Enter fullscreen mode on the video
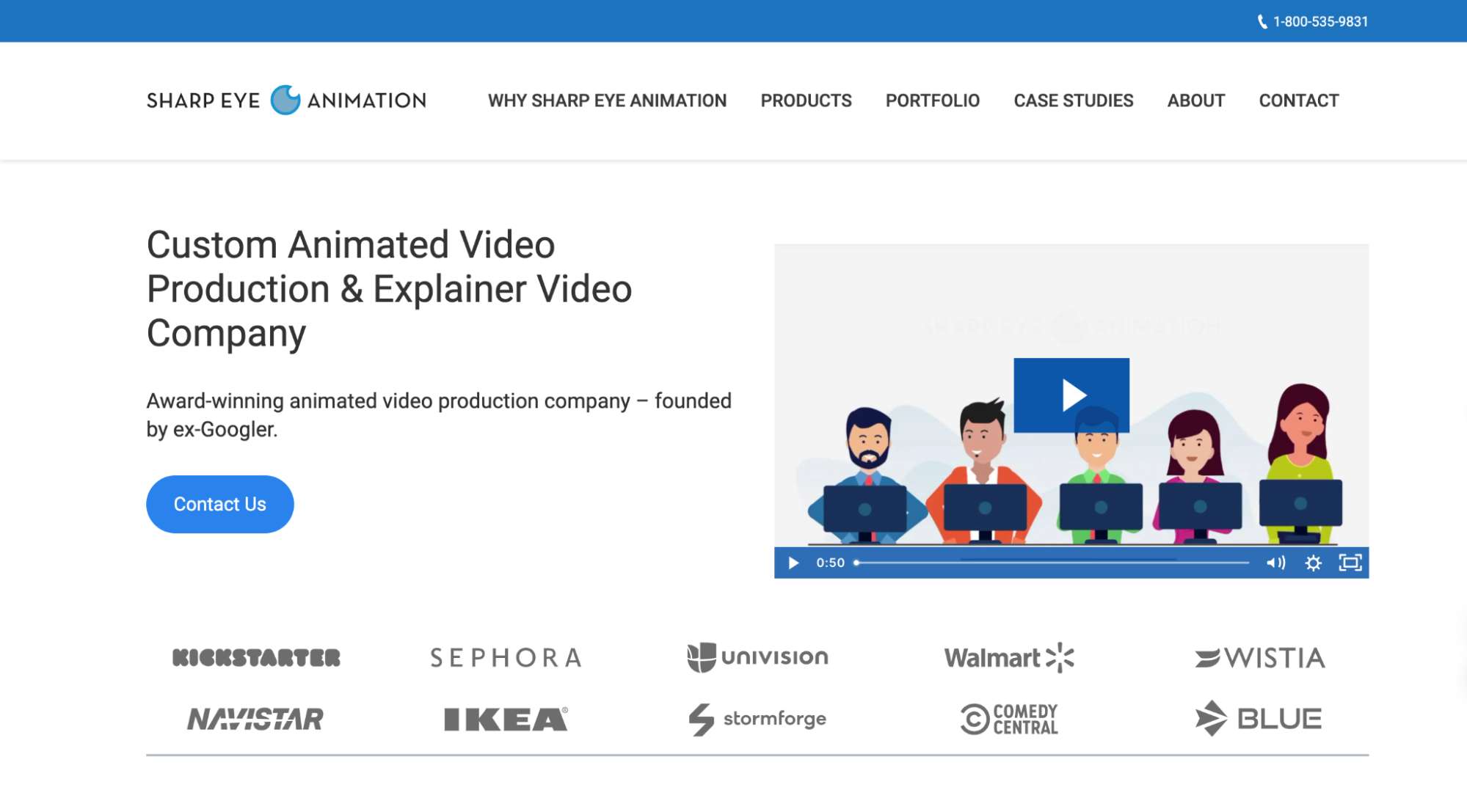Viewport: 1467px width, 812px height. tap(1350, 563)
